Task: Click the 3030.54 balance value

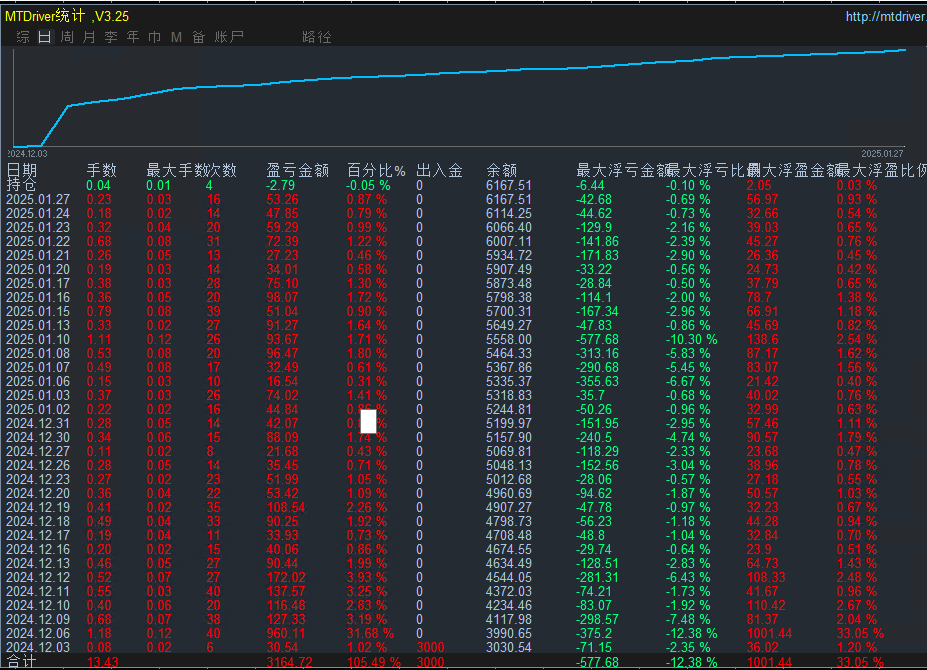Action: [509, 648]
